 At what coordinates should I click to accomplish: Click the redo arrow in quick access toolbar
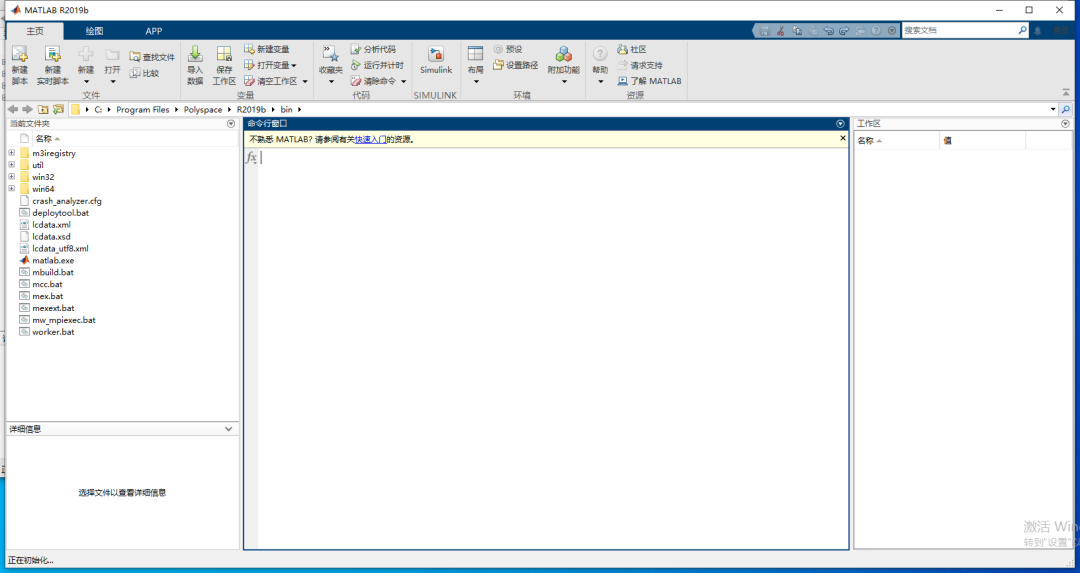click(844, 31)
